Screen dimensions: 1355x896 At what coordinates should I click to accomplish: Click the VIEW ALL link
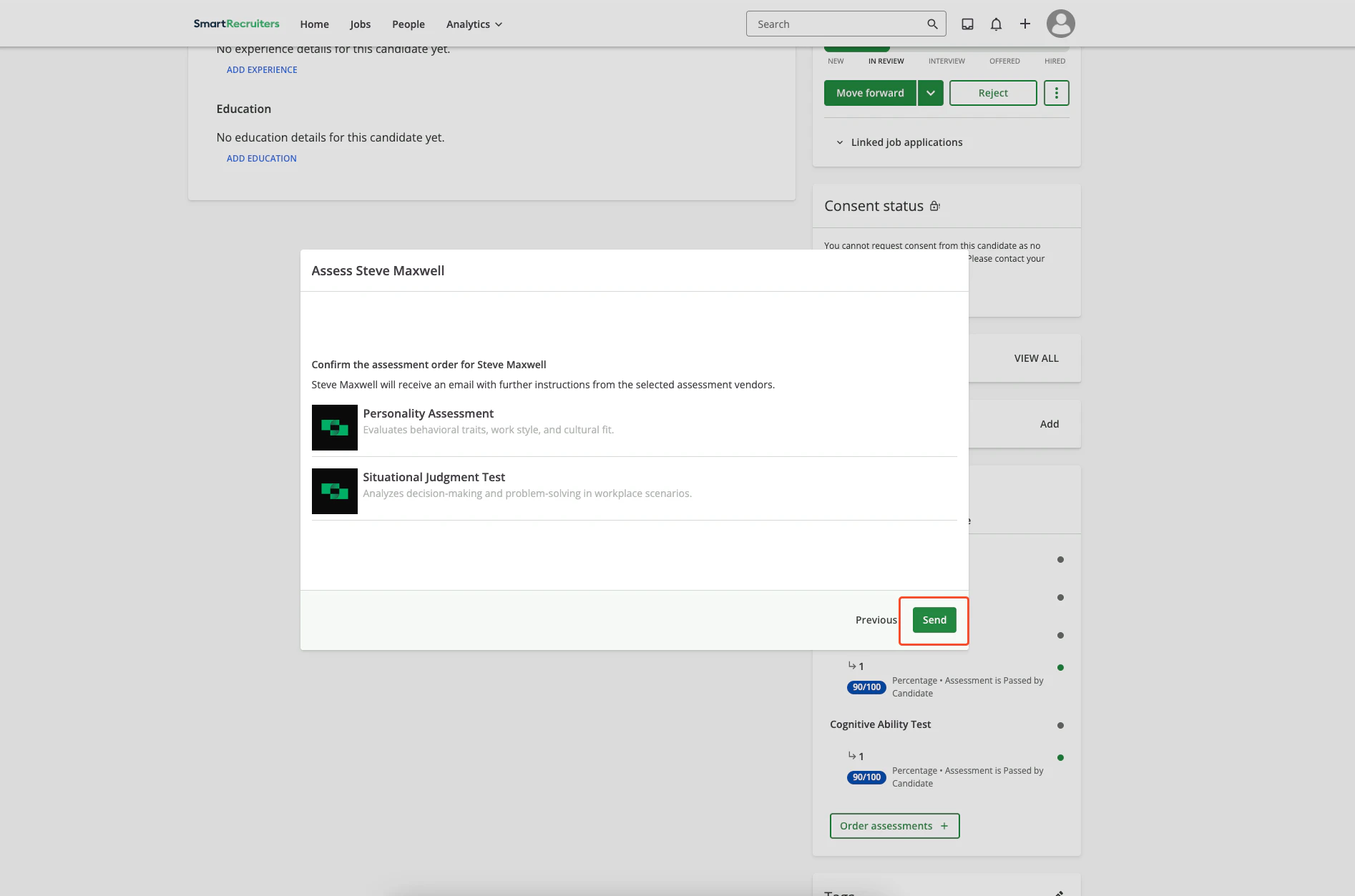click(1036, 358)
